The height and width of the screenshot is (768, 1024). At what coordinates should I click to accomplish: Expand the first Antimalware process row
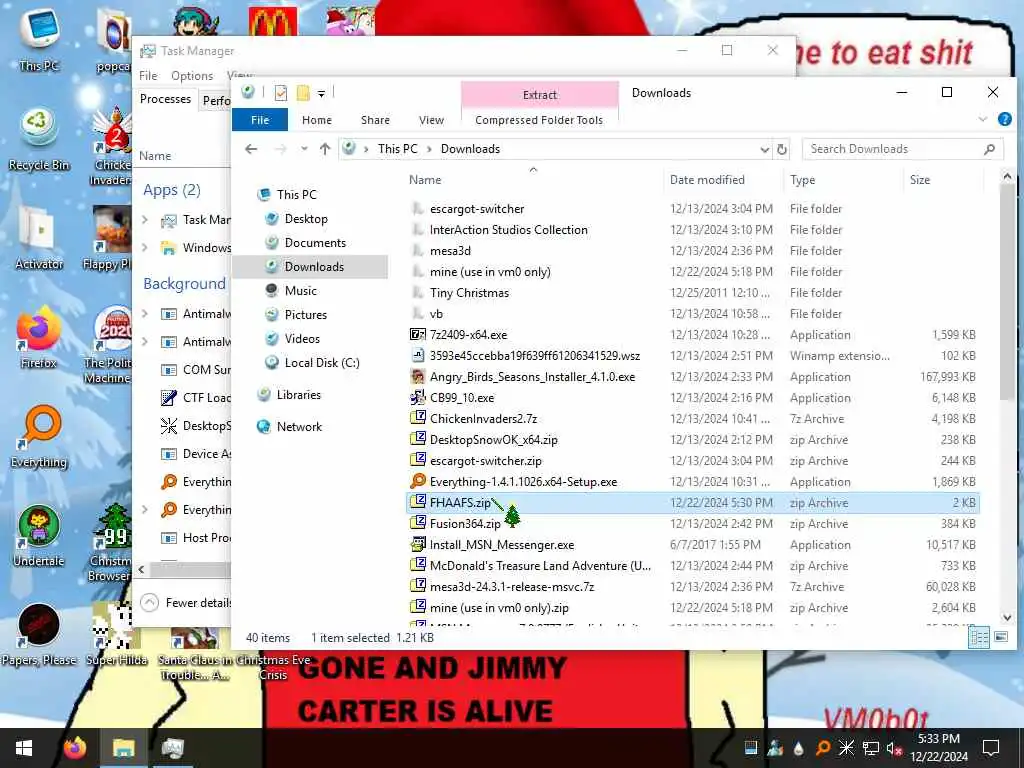[145, 314]
